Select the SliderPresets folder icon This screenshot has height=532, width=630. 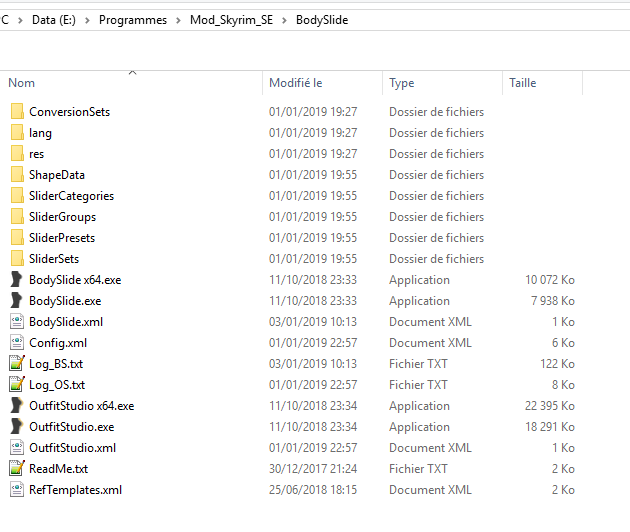(17, 238)
